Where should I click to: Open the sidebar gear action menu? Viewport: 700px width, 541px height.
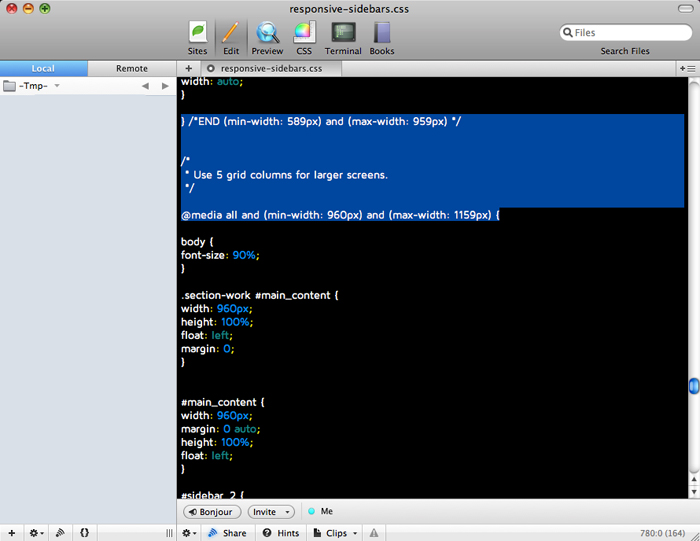coord(36,533)
